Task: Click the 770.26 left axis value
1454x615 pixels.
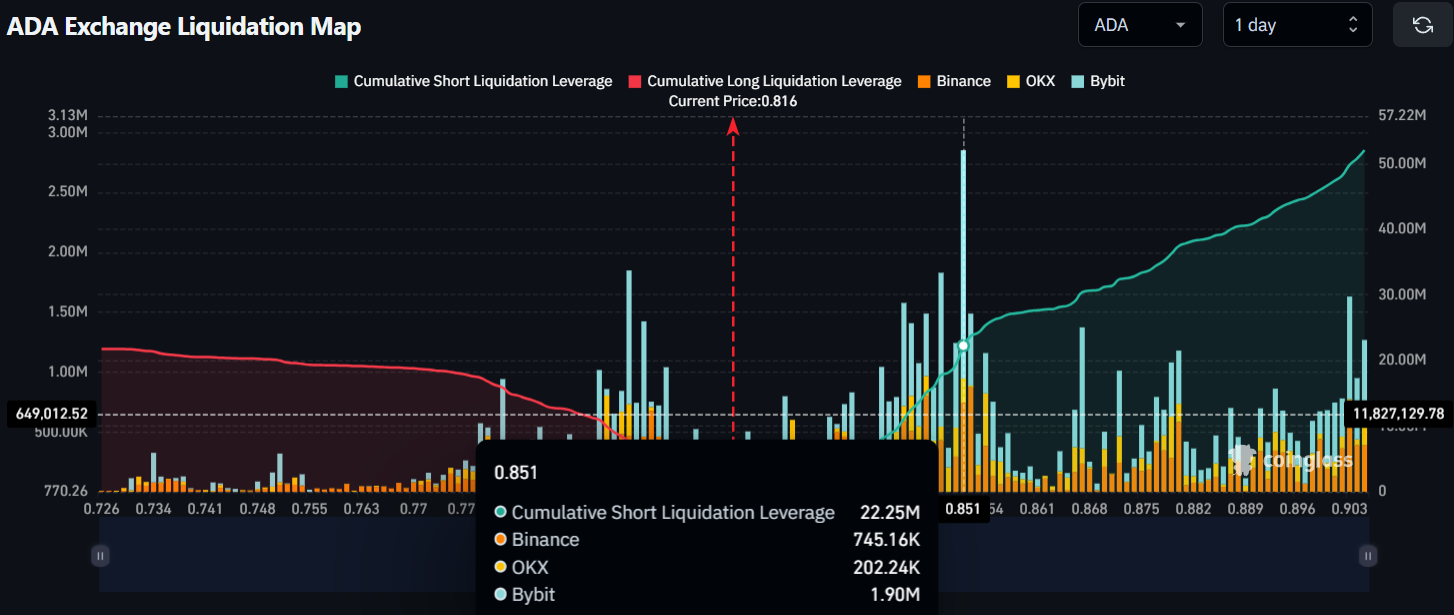Action: [66, 491]
